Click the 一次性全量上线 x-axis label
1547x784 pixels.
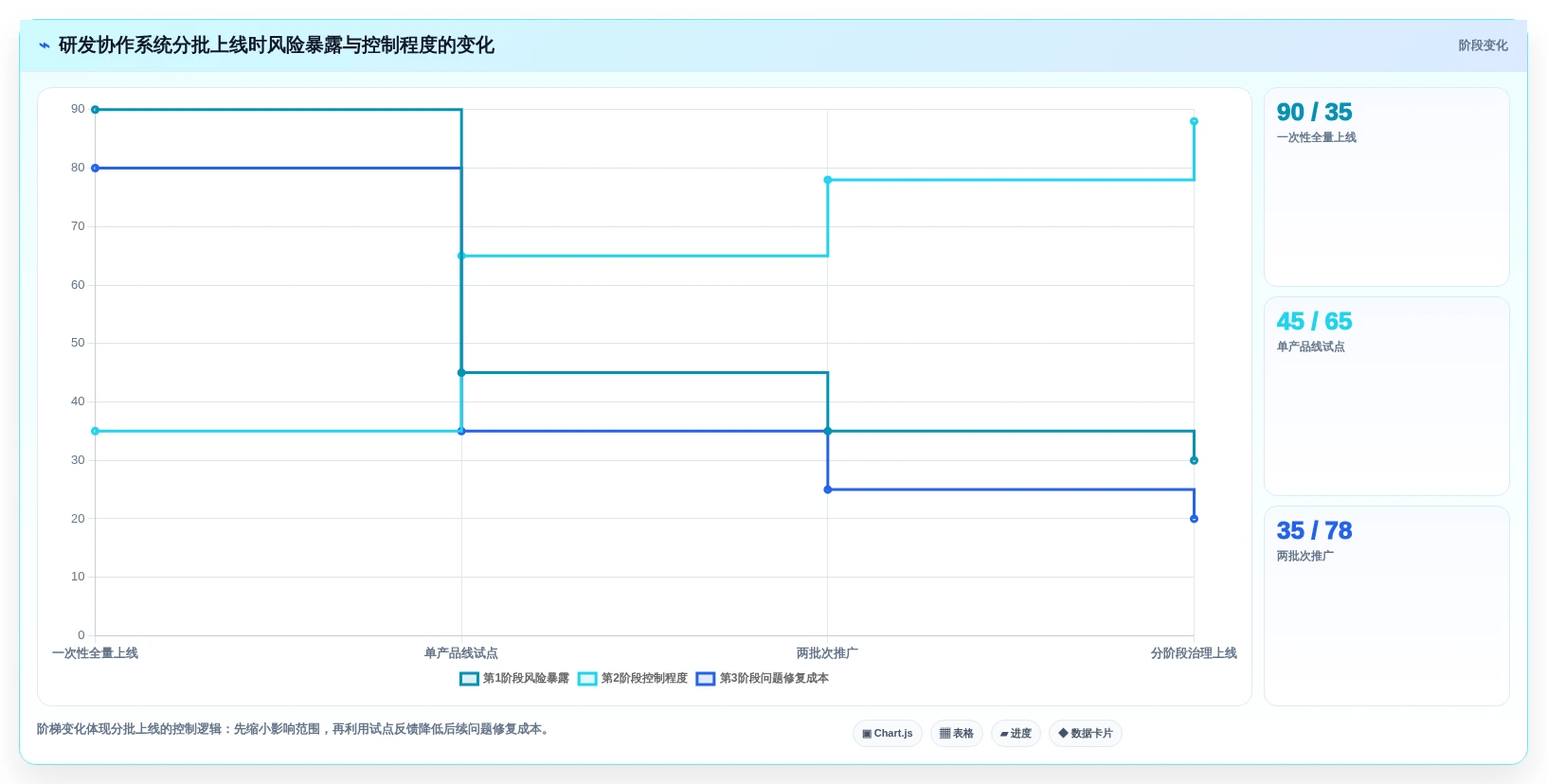pos(95,653)
